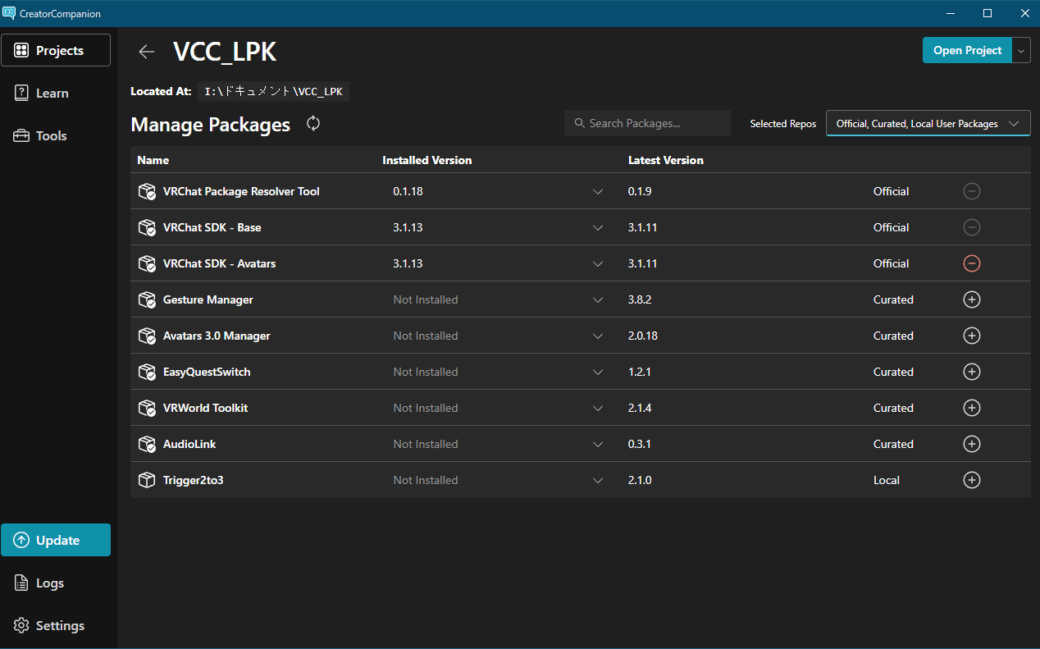The height and width of the screenshot is (649, 1040).
Task: Refresh the Manage Packages list
Action: 313,123
